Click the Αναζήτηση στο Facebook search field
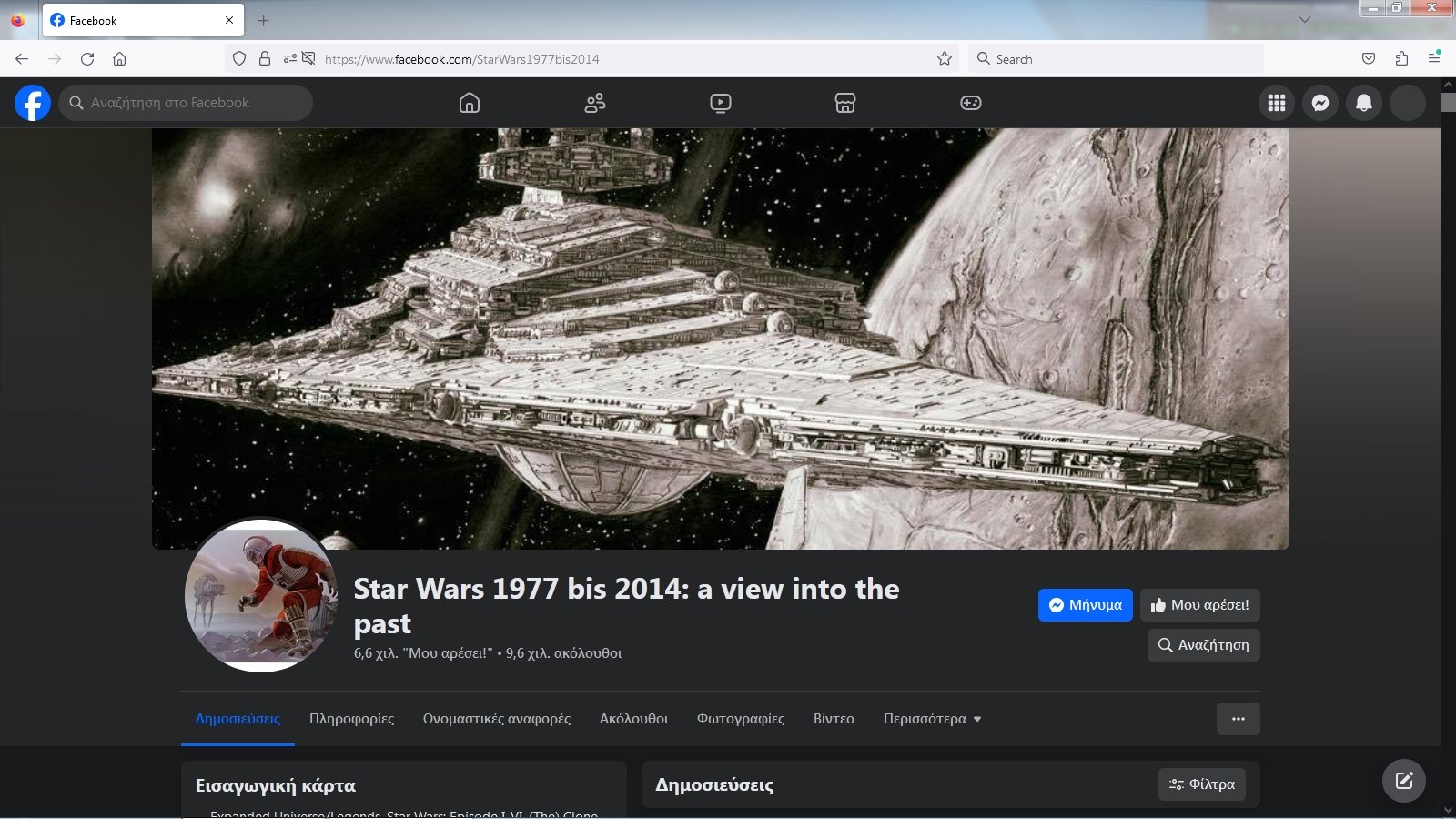This screenshot has height=819, width=1456. (x=186, y=103)
